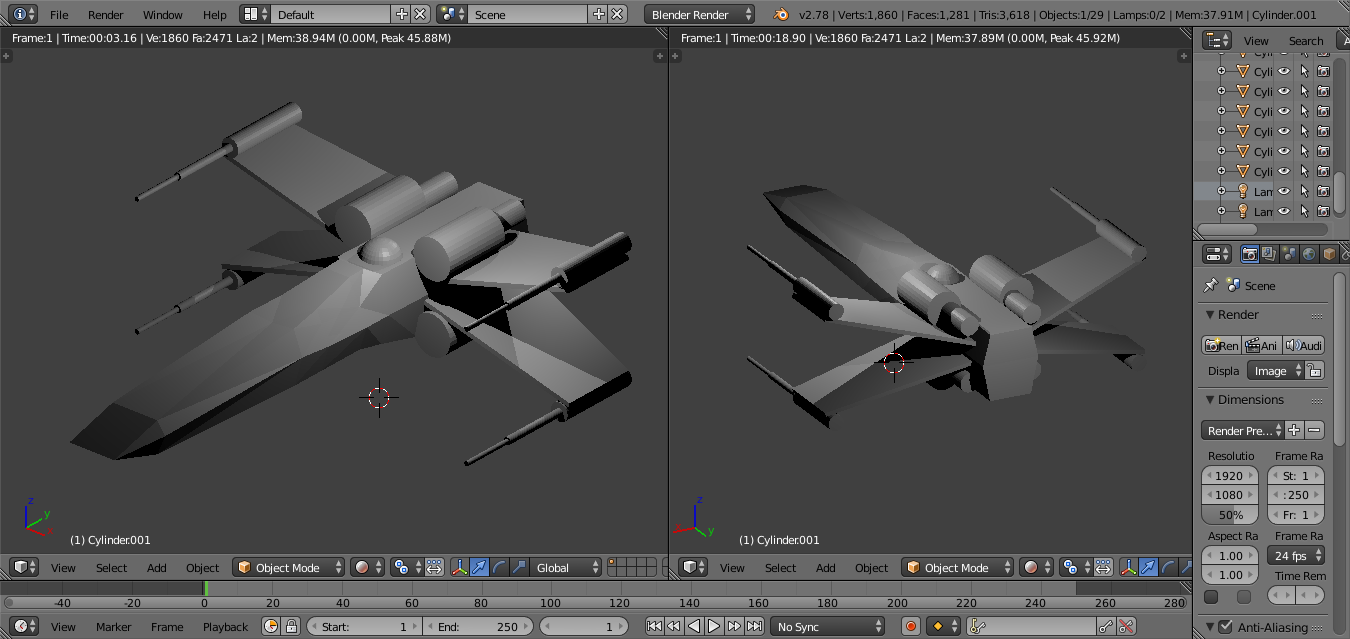Open the Blender Render engine dropdown
Image resolution: width=1350 pixels, height=639 pixels.
click(700, 15)
